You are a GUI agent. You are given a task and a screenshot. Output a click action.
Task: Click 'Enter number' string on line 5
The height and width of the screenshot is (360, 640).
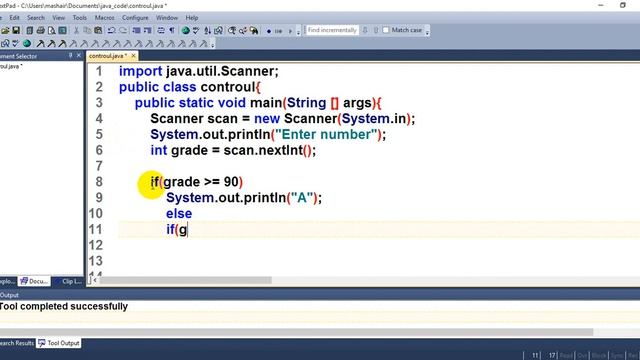point(326,134)
